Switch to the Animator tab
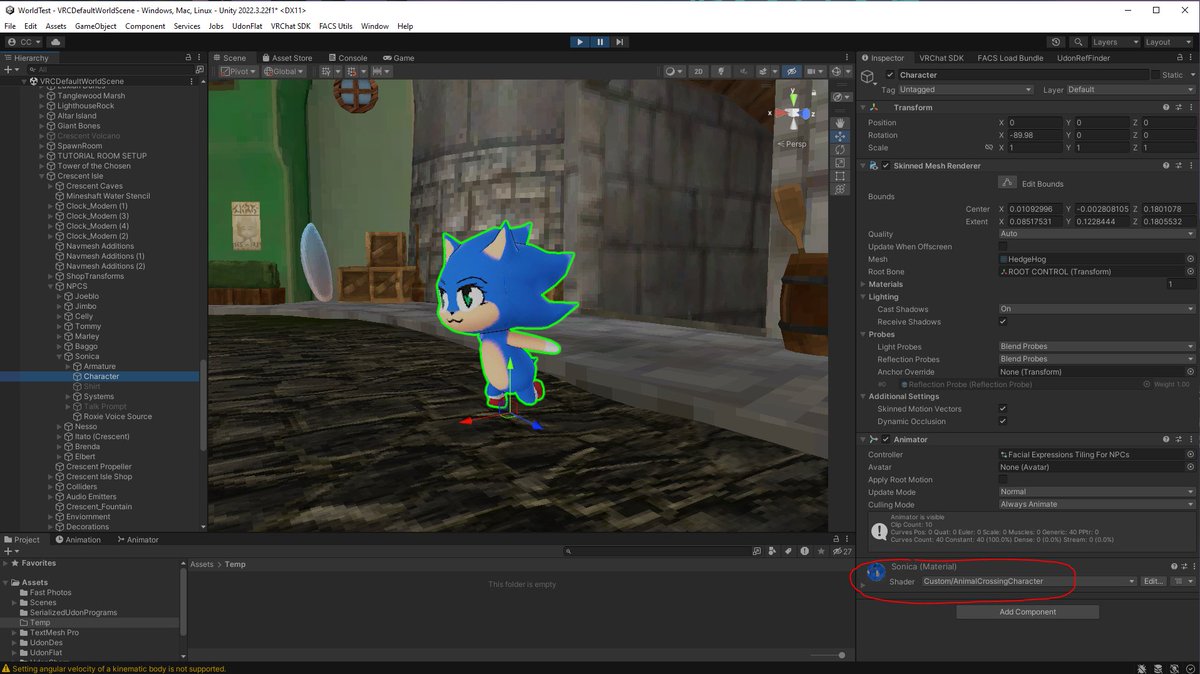This screenshot has width=1200, height=674. pos(138,540)
